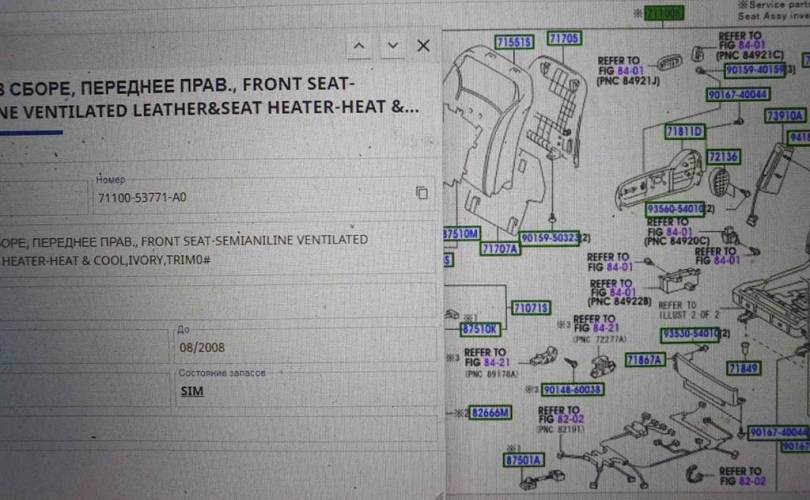Click the description text field with FRONT SEAT-SEMIANILINE
810x500 pixels.
click(220, 250)
